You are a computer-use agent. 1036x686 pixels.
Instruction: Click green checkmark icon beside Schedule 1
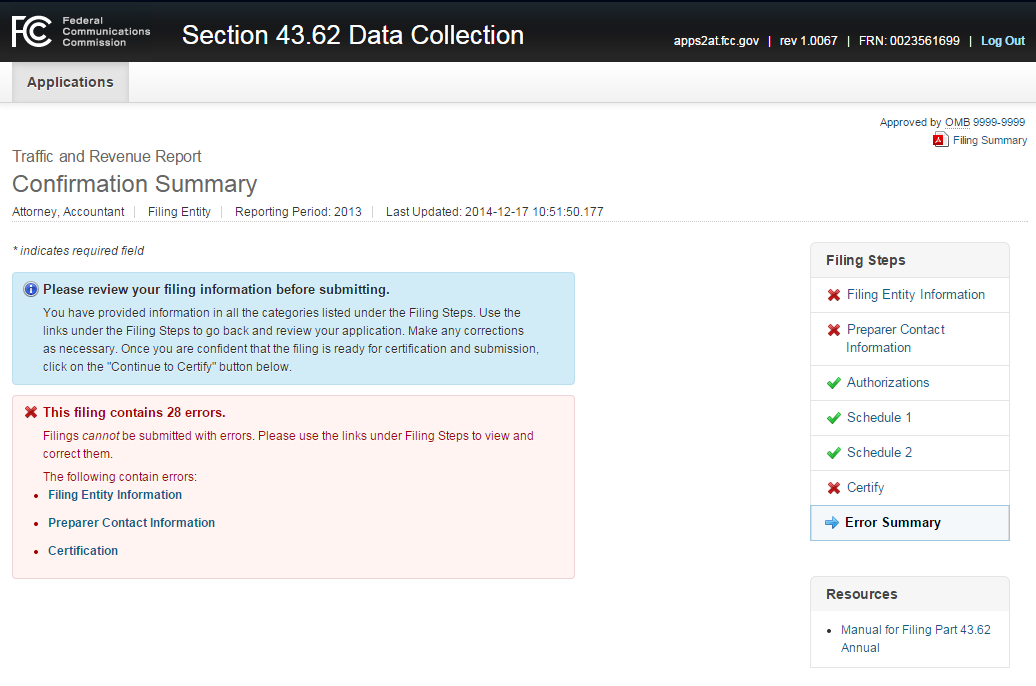(x=834, y=418)
